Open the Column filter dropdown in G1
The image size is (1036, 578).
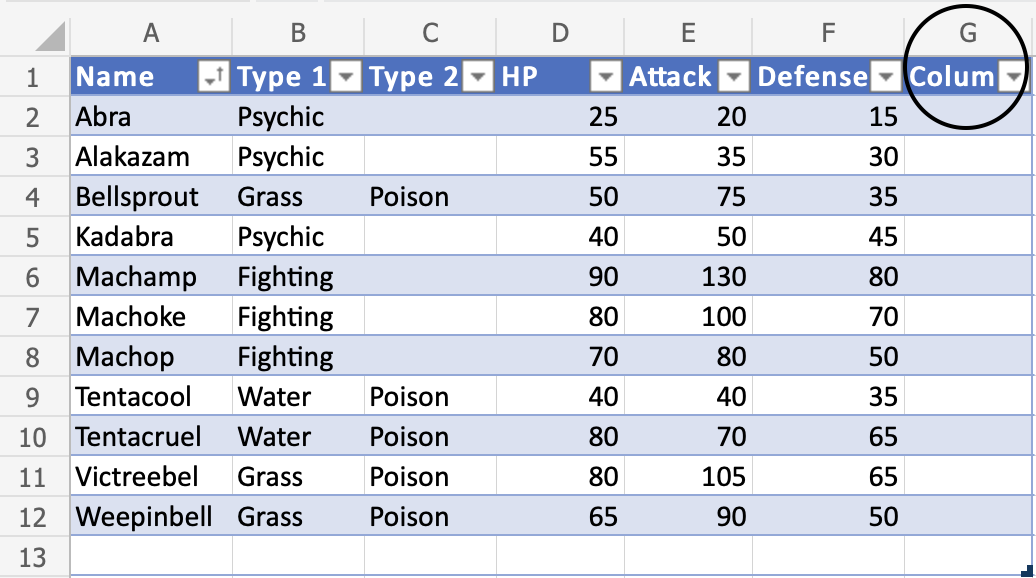[1015, 77]
